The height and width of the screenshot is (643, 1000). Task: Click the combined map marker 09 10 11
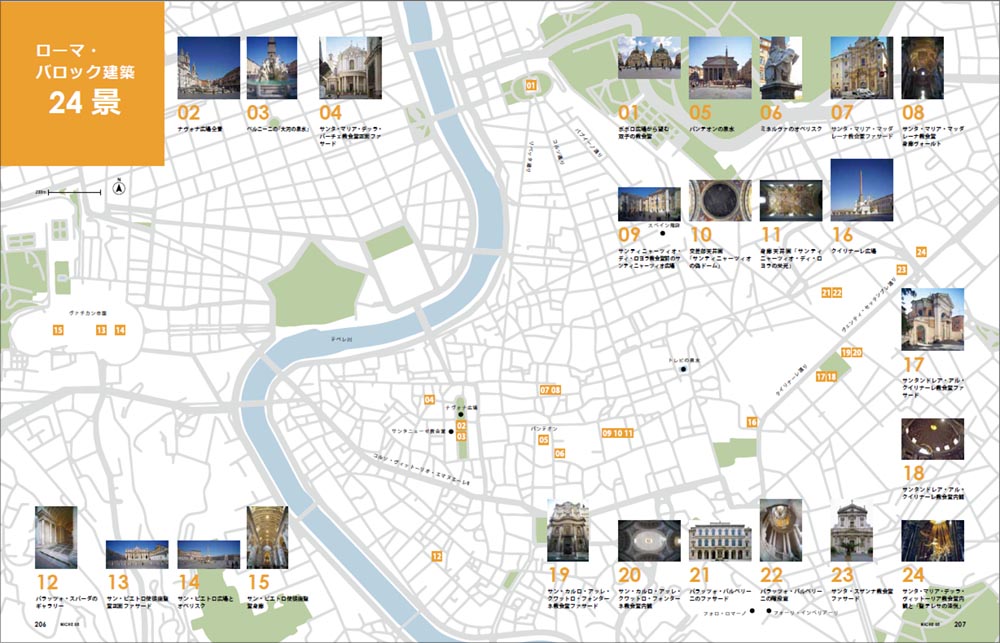coord(617,433)
